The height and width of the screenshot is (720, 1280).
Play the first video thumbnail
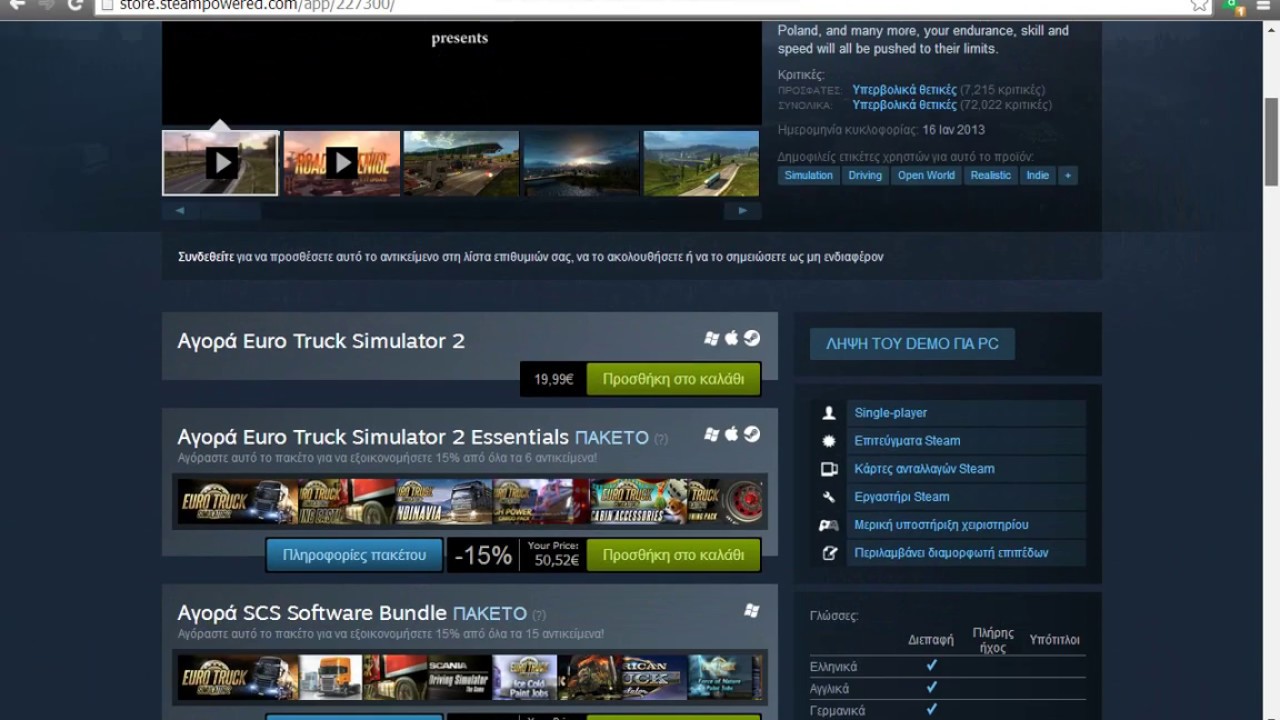pos(221,163)
